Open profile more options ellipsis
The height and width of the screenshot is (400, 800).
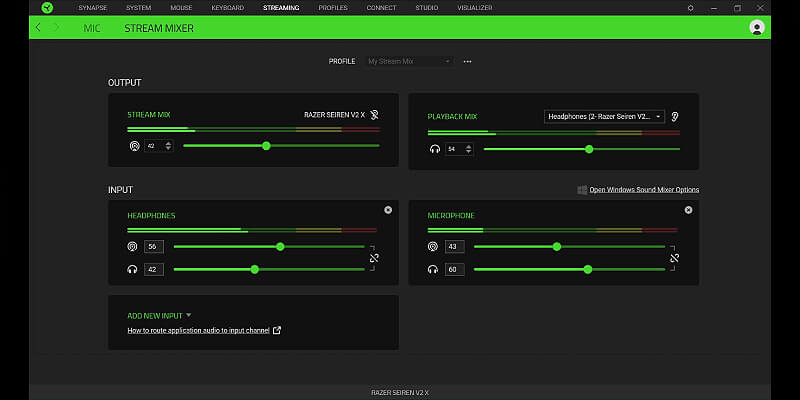click(x=467, y=61)
